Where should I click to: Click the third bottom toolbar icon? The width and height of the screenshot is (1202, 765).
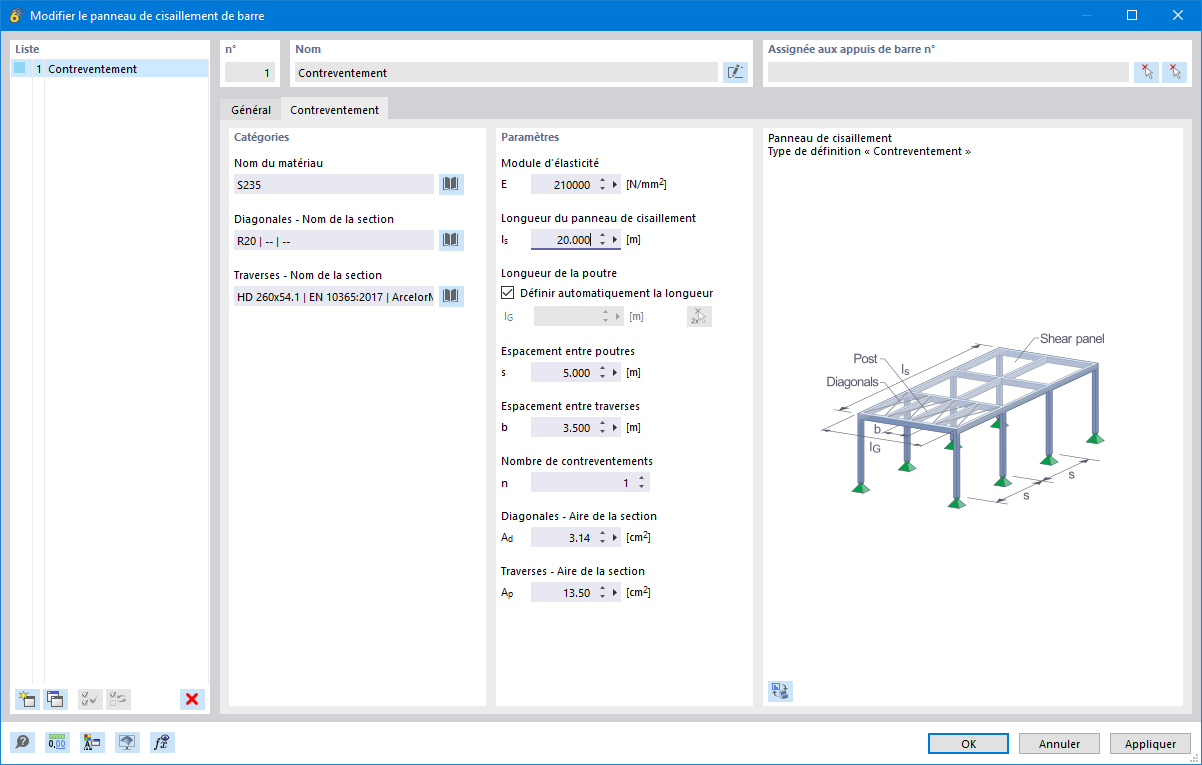pyautogui.click(x=92, y=742)
